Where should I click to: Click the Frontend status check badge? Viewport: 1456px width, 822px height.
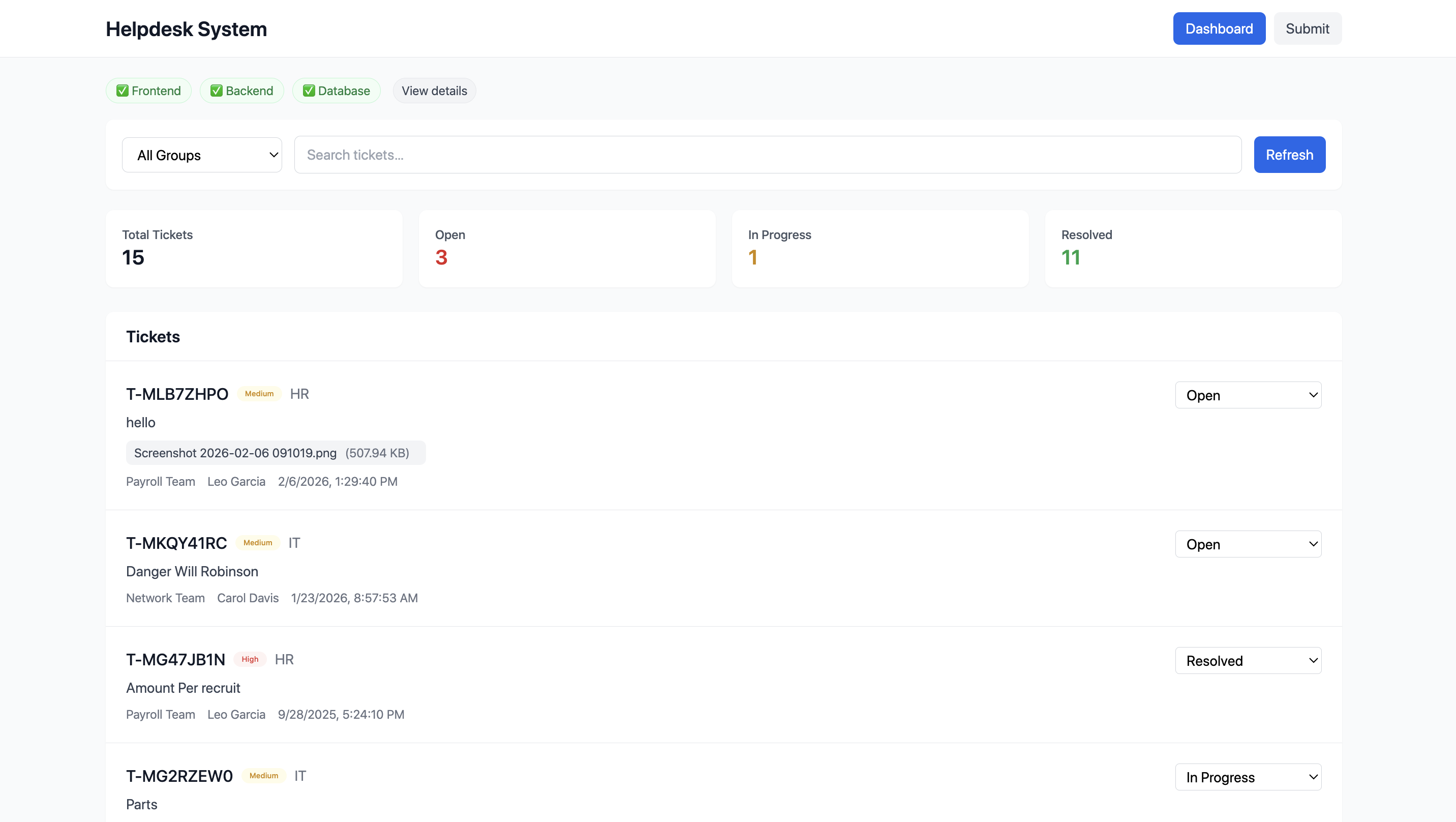pos(148,91)
